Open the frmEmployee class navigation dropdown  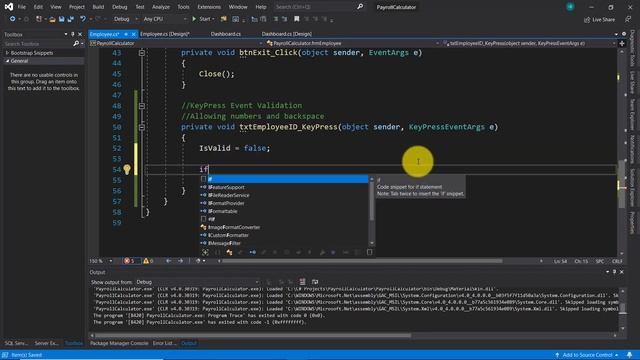(353, 43)
